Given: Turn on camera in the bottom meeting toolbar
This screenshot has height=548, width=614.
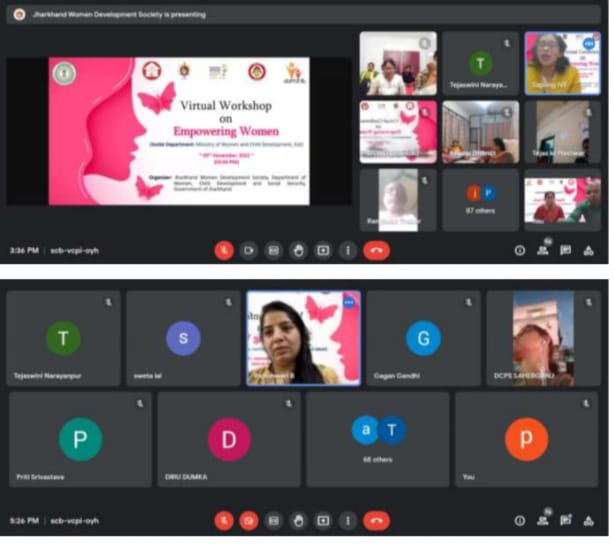Looking at the screenshot, I should pyautogui.click(x=249, y=520).
